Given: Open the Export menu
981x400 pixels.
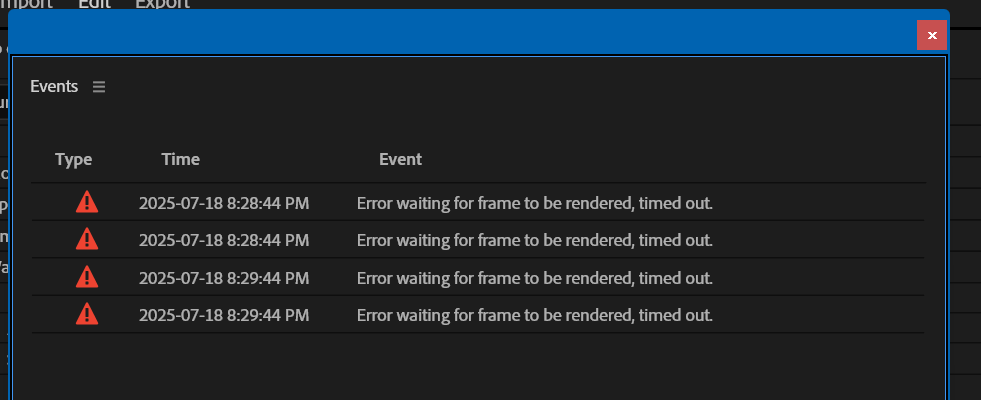Looking at the screenshot, I should 162,4.
